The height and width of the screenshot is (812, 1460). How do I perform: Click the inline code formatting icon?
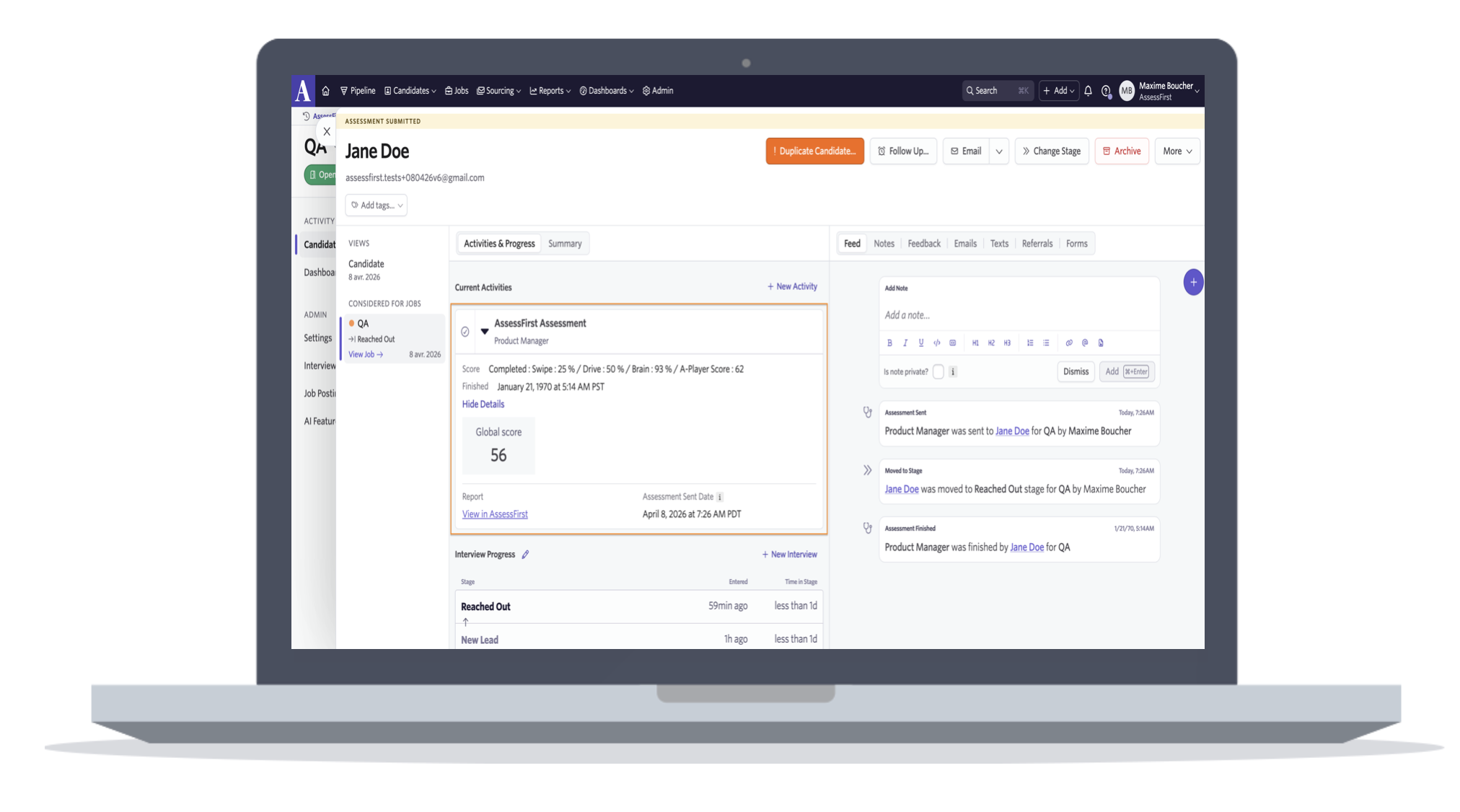click(x=937, y=343)
